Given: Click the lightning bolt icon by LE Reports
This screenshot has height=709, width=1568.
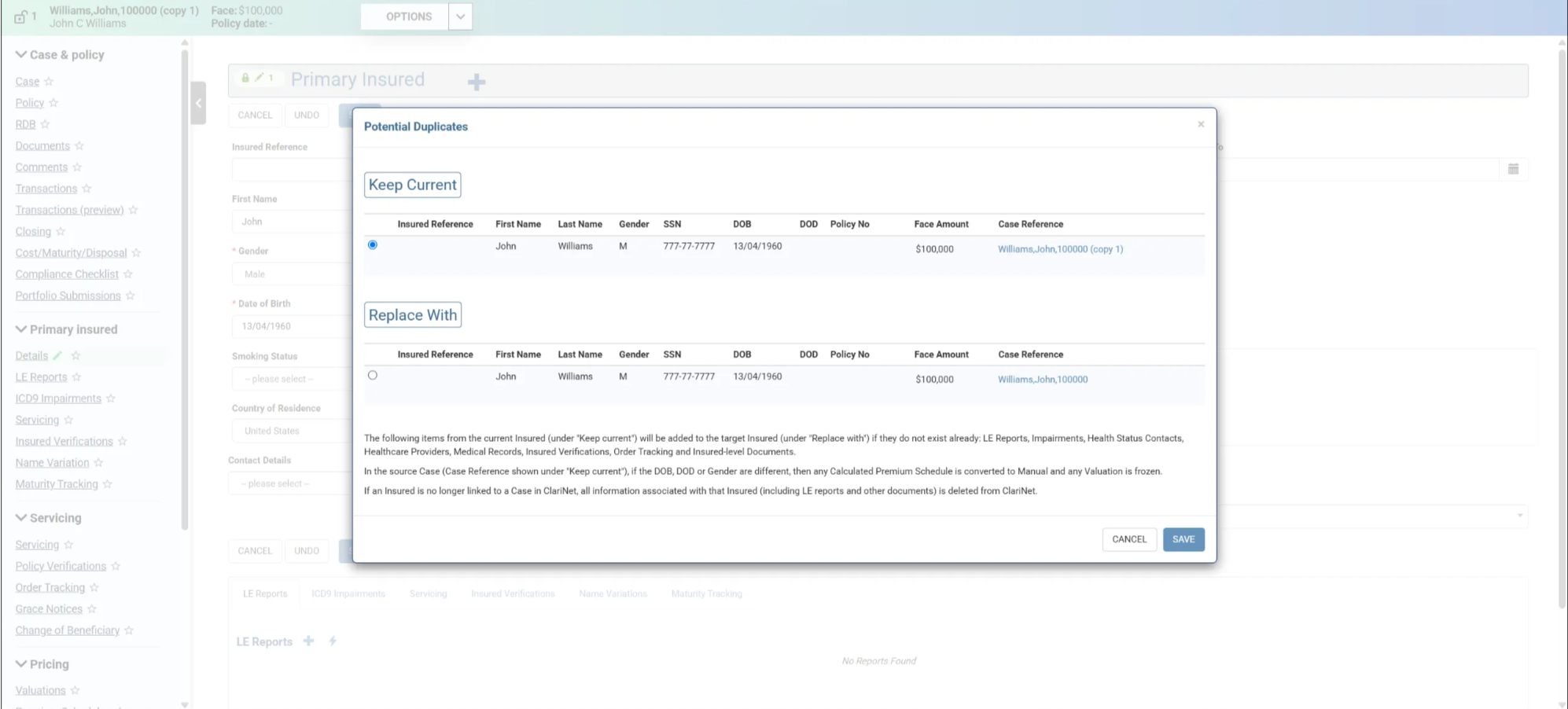Looking at the screenshot, I should tap(333, 641).
